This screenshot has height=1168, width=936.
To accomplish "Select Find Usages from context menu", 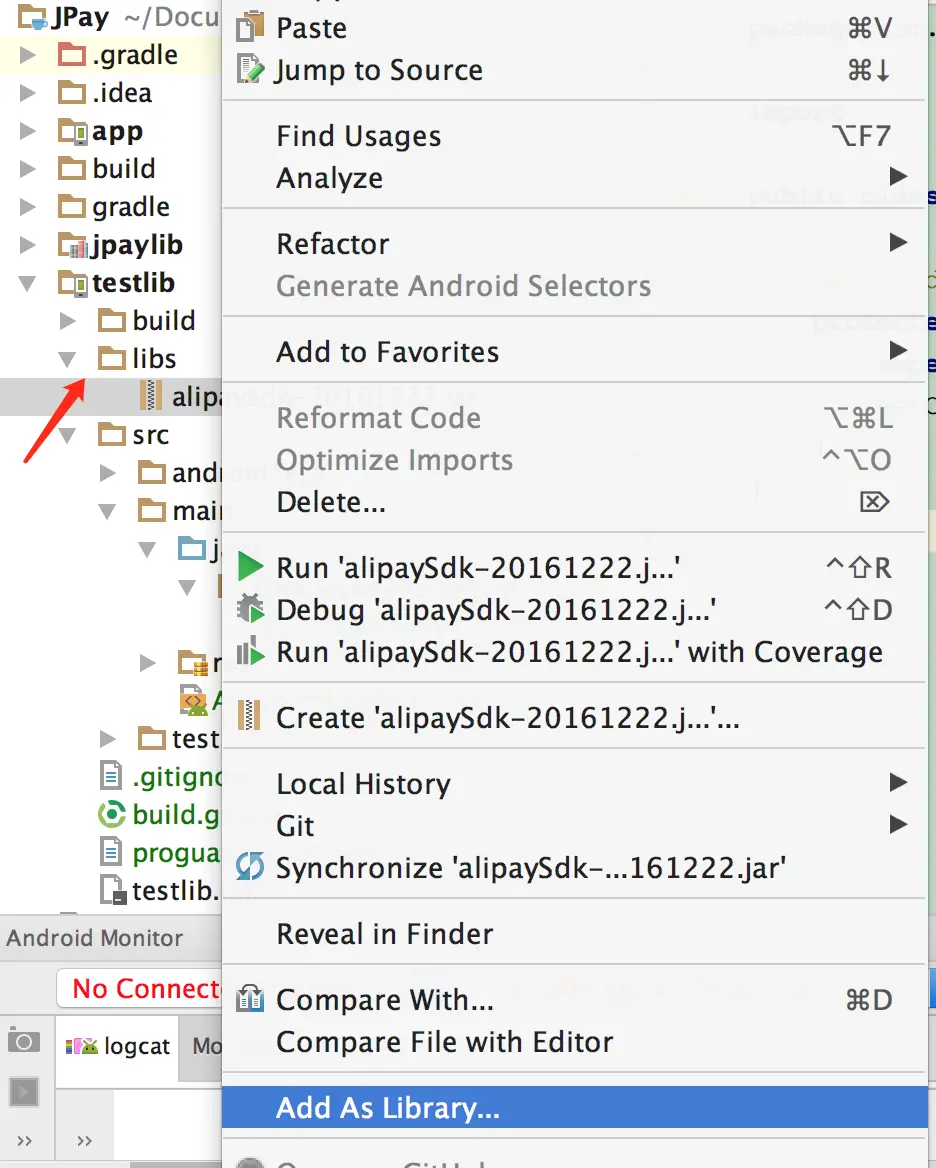I will tap(574, 136).
